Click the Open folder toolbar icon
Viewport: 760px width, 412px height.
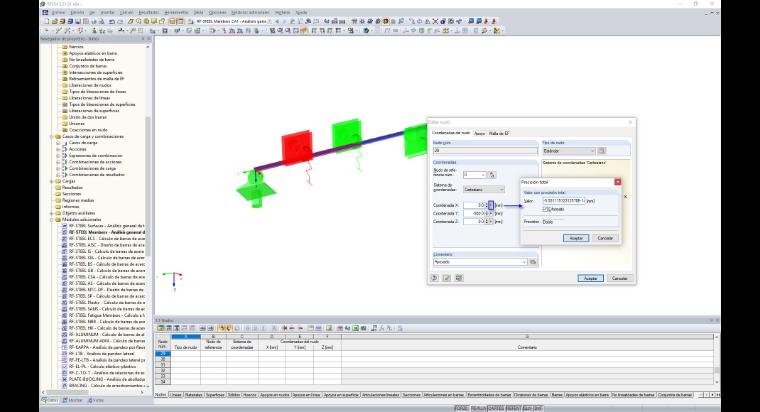pos(54,21)
